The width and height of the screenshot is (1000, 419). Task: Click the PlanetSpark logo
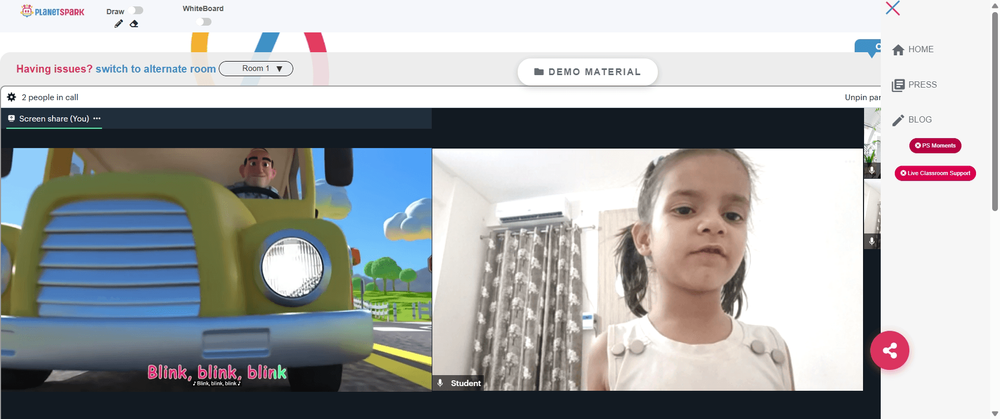coord(52,11)
